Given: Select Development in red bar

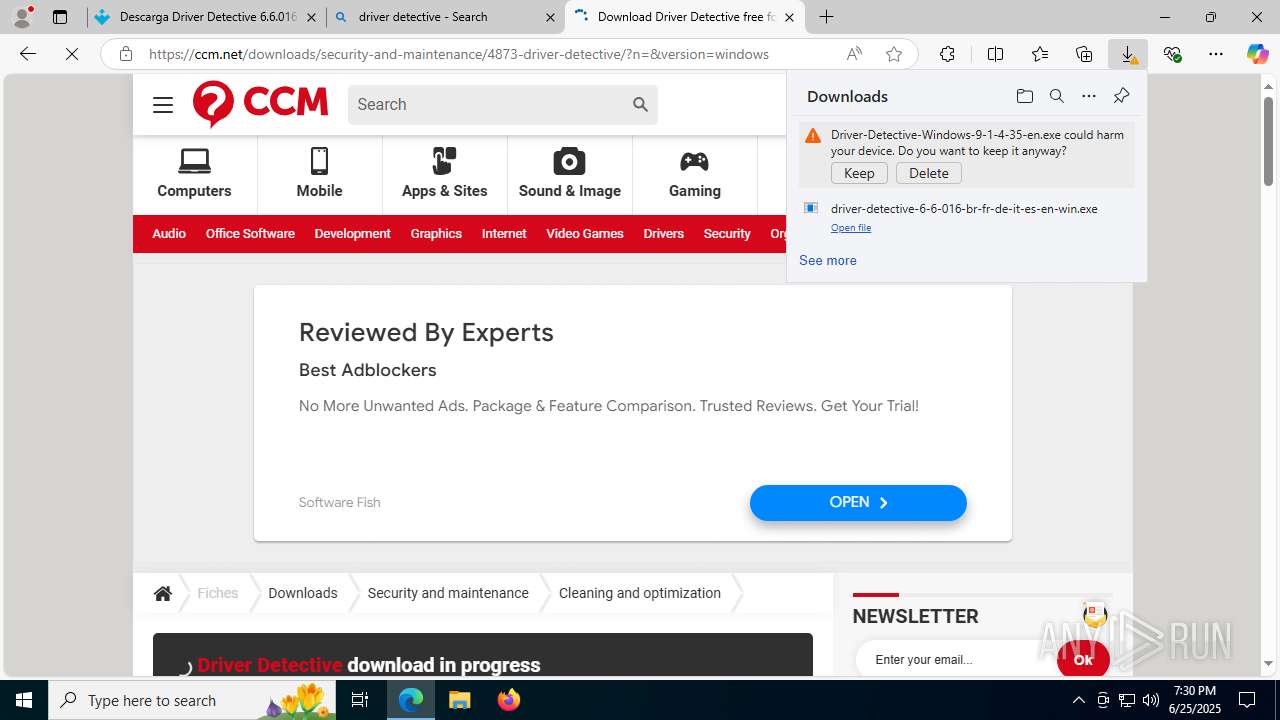Looking at the screenshot, I should click(x=352, y=234).
